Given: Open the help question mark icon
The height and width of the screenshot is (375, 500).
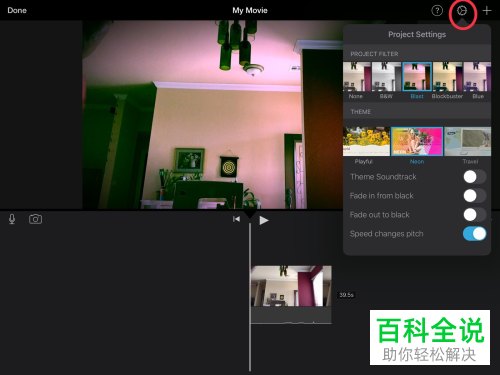Looking at the screenshot, I should [437, 11].
